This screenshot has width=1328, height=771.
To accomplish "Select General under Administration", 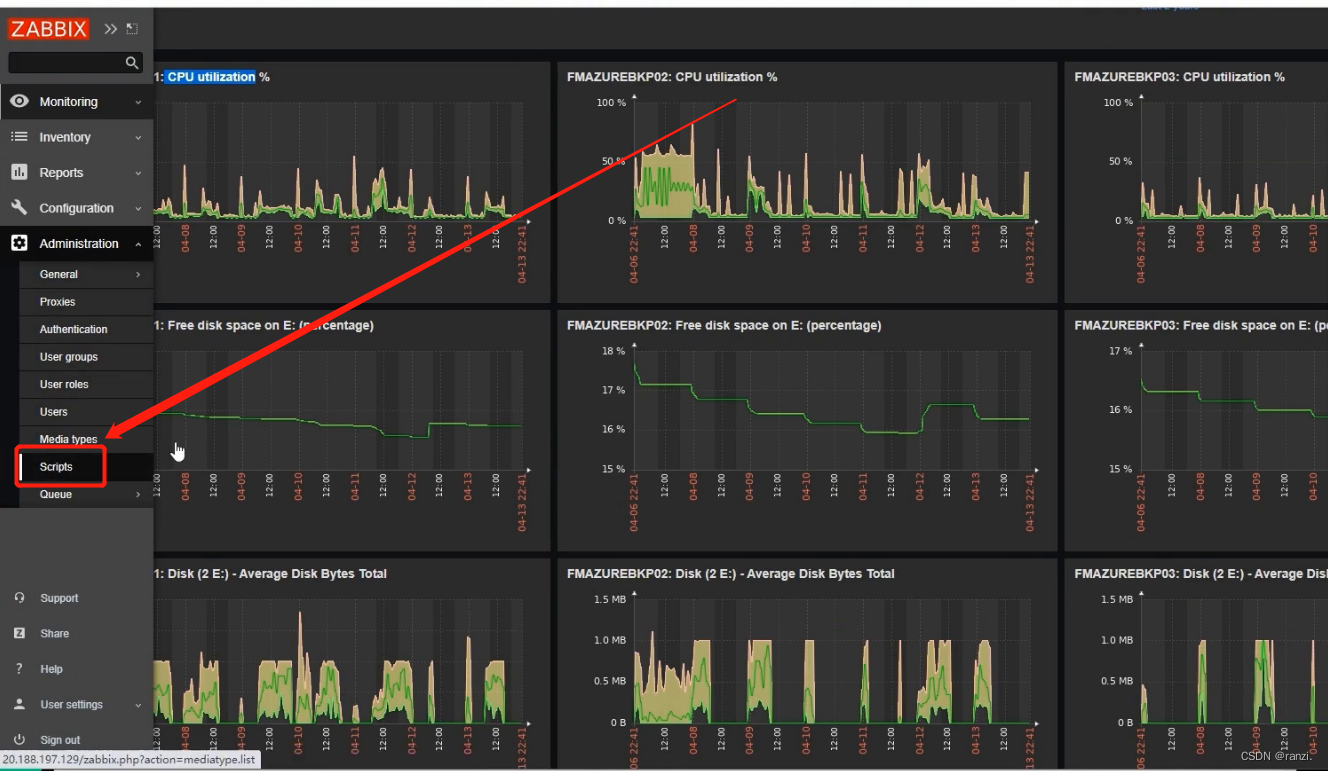I will (x=86, y=274).
